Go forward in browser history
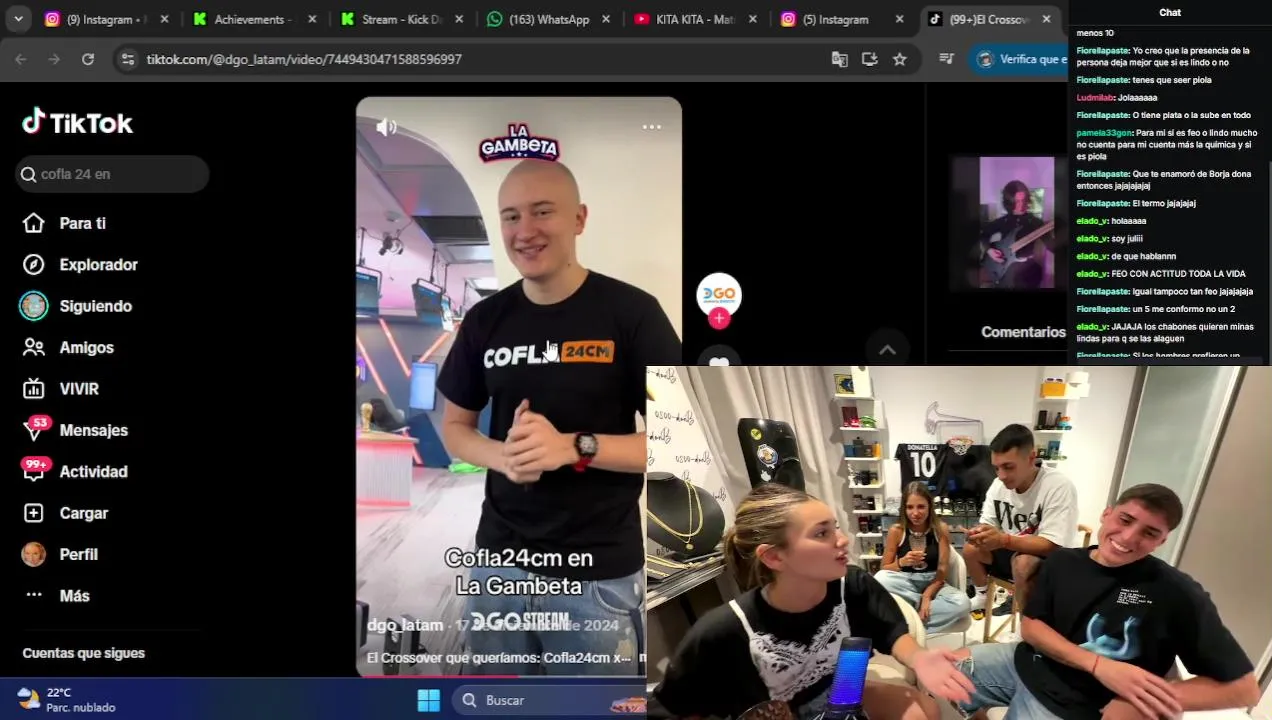 [x=54, y=59]
